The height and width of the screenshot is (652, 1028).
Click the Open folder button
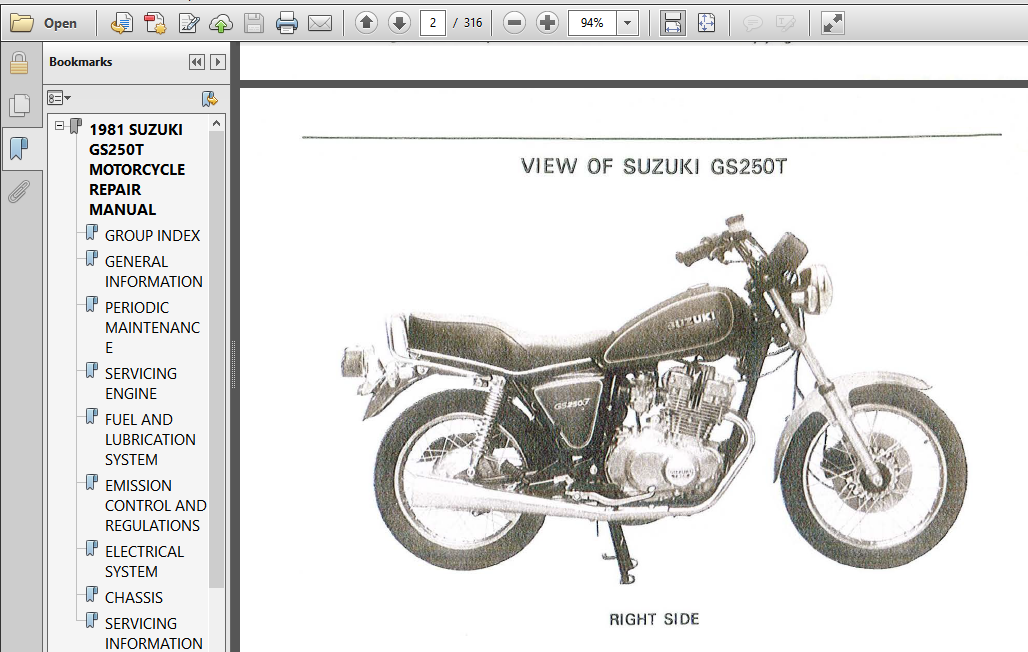(x=44, y=24)
